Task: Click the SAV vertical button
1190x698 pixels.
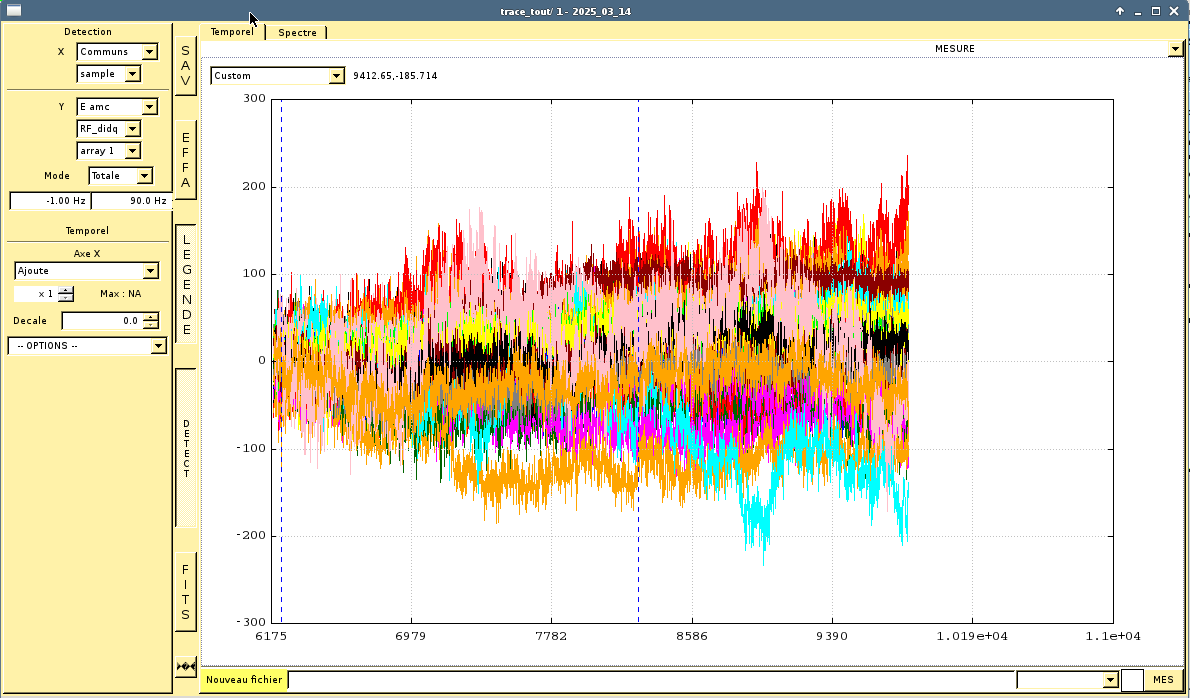Action: click(185, 66)
